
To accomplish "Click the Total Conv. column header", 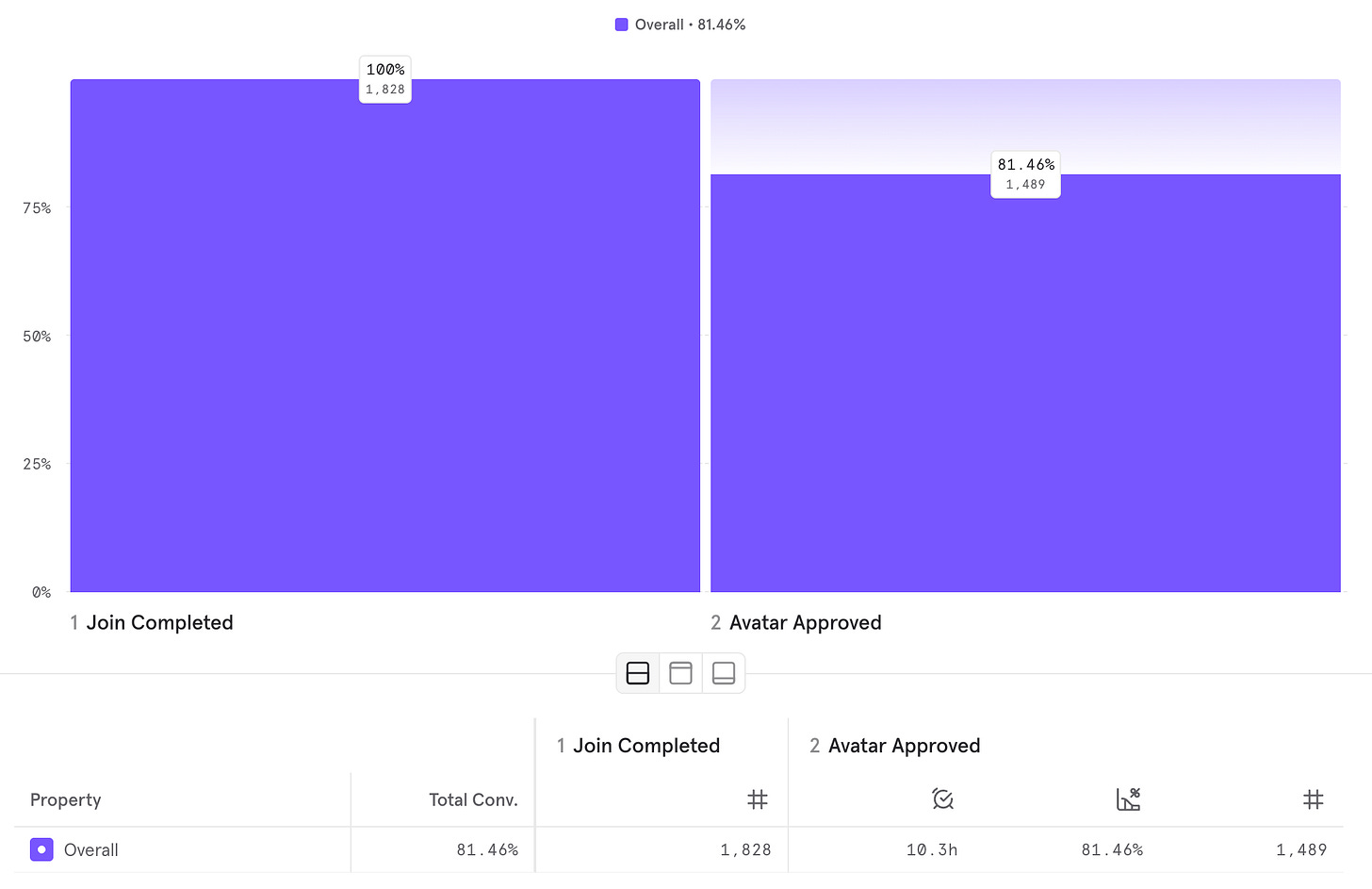I will pos(473,799).
